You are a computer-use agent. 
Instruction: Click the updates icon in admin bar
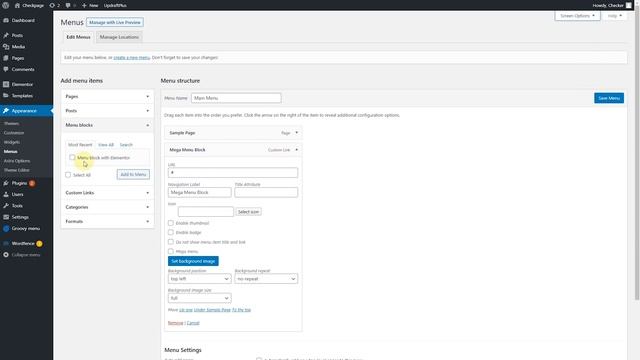click(x=52, y=5)
